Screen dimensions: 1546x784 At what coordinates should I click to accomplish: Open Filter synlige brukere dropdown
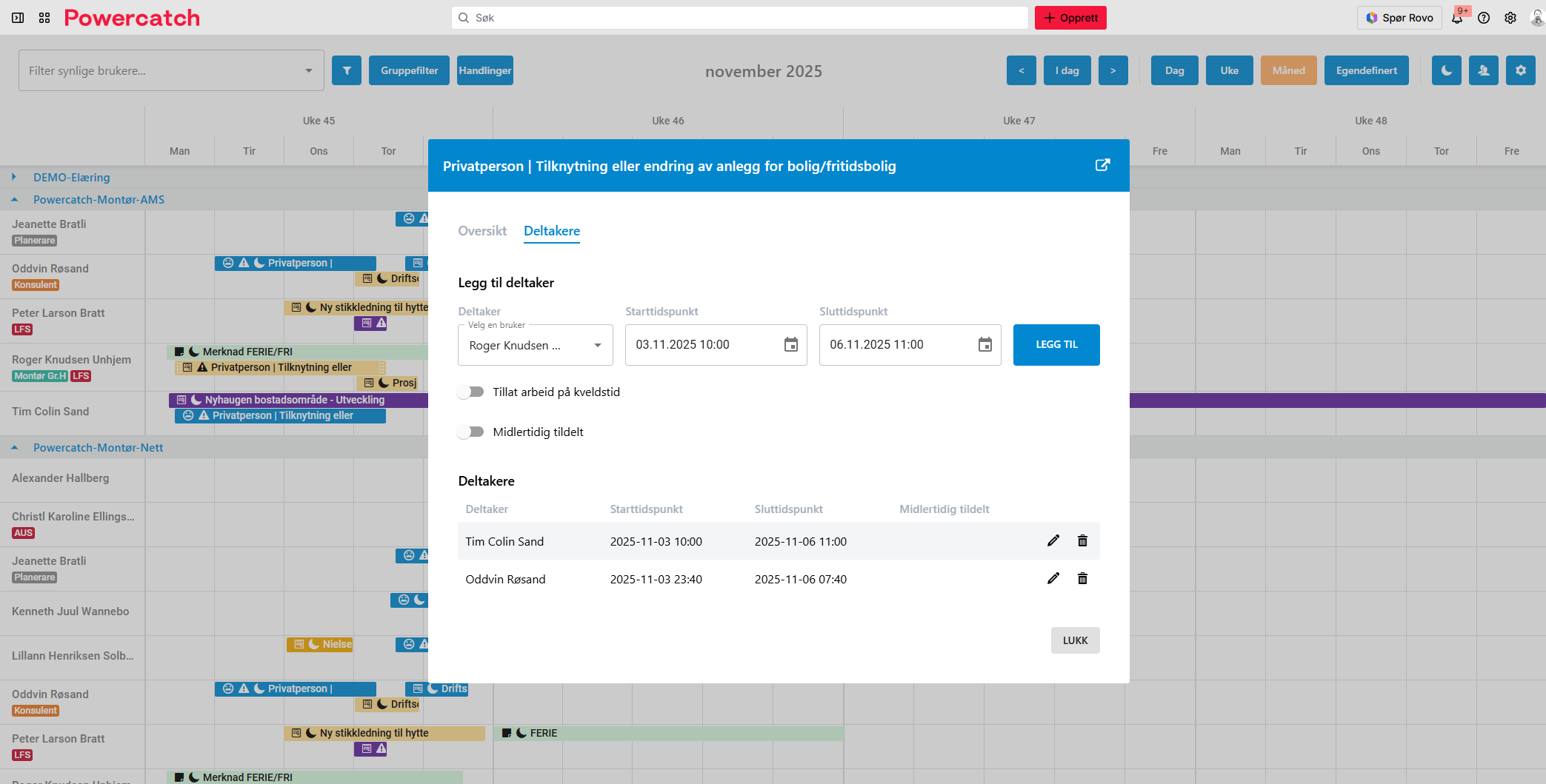170,71
